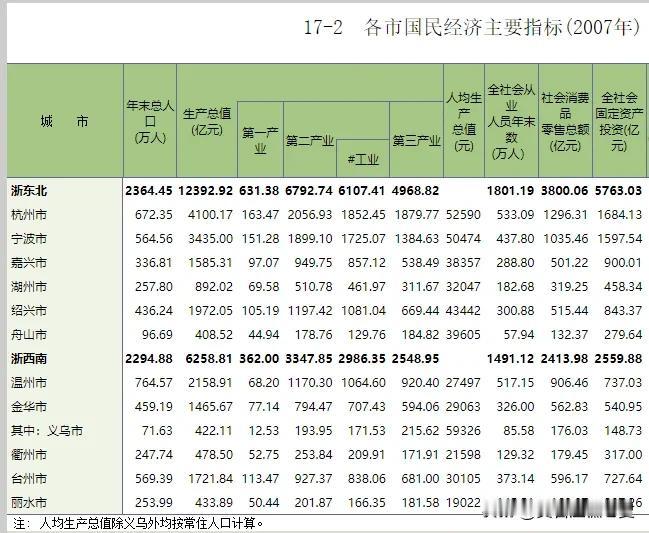
Task: Select the 浙东北 total population cell 2364.45
Action: [x=149, y=191]
